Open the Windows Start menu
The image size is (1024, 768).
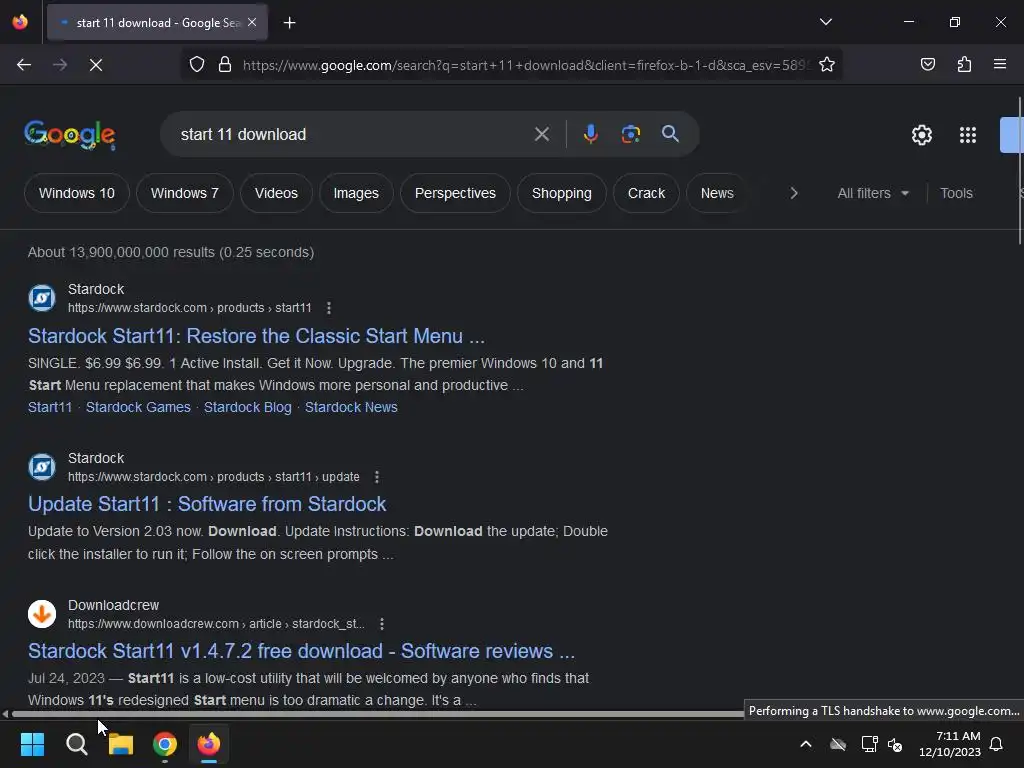[32, 744]
